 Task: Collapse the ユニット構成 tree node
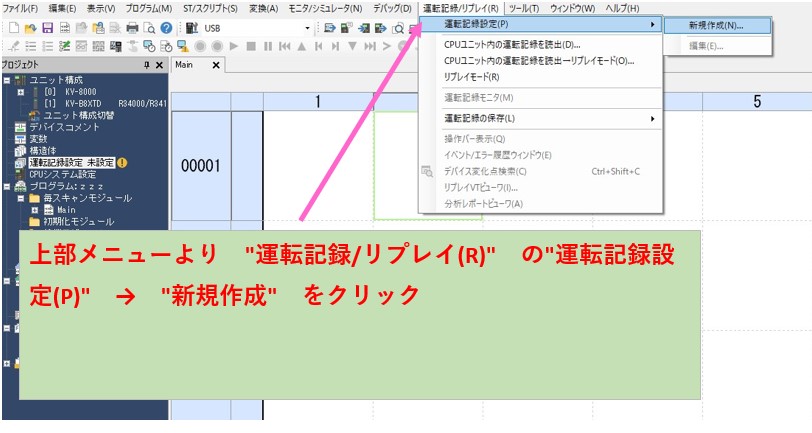[x=8, y=80]
